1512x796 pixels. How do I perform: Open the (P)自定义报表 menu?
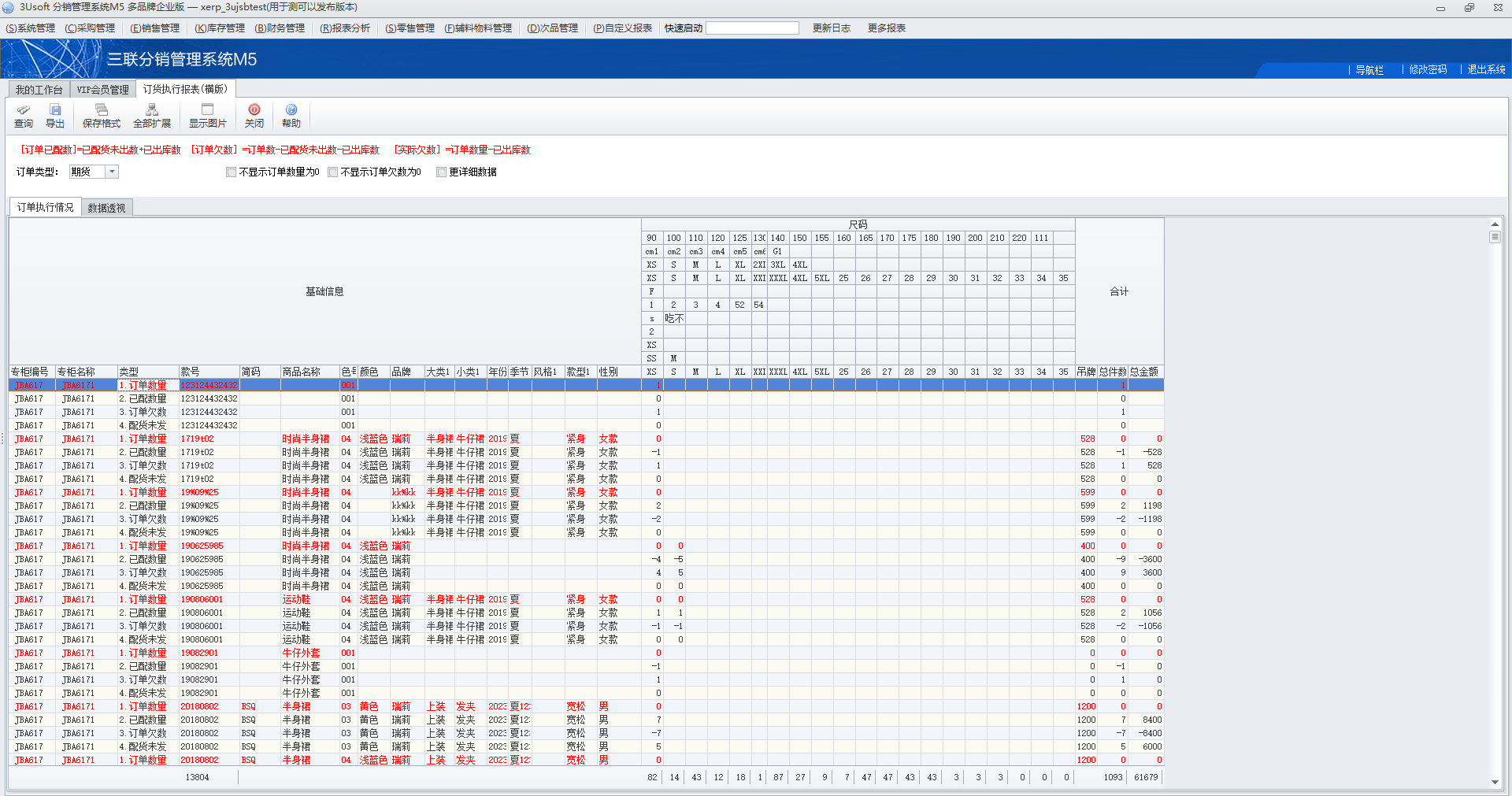pyautogui.click(x=623, y=28)
